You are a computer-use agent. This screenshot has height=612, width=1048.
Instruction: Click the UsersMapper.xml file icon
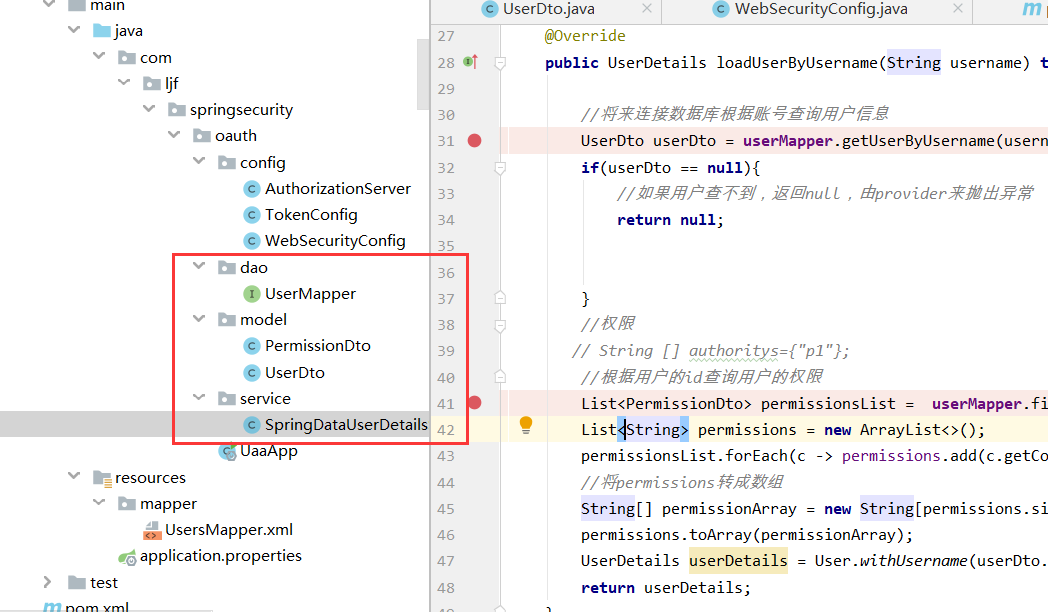pyautogui.click(x=152, y=530)
